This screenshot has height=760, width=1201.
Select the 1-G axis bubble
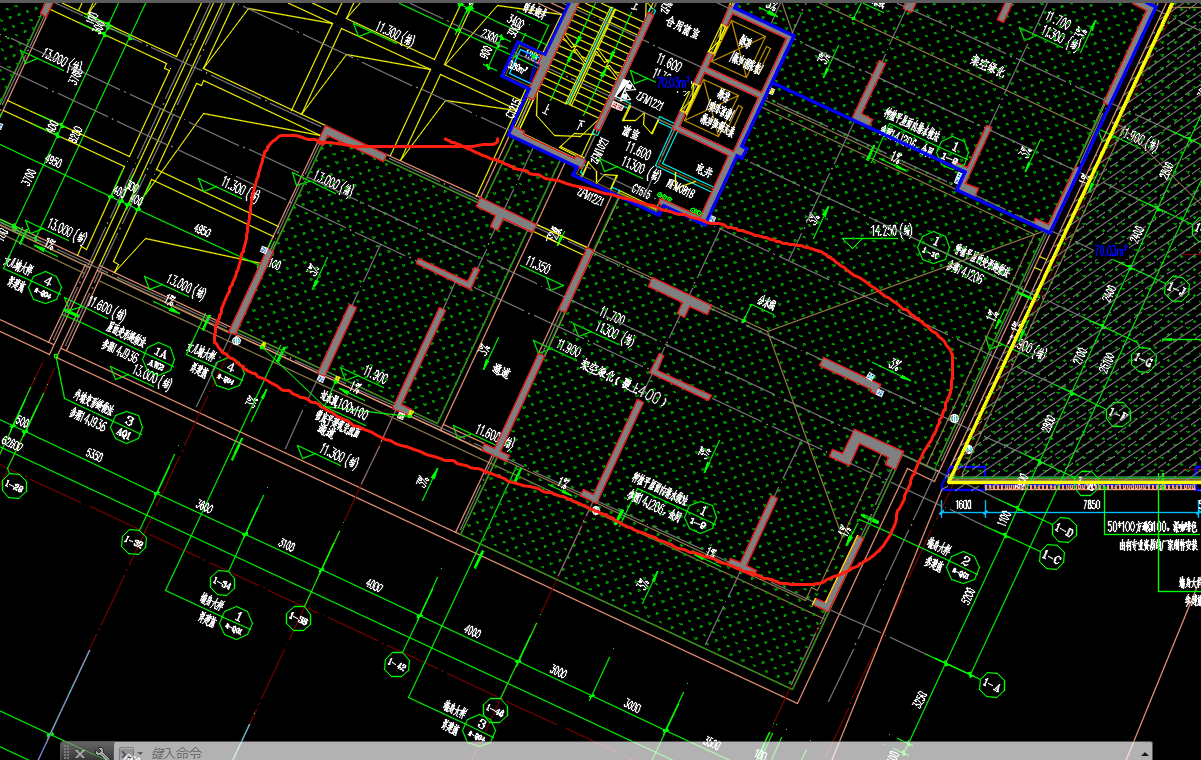(x=1146, y=359)
